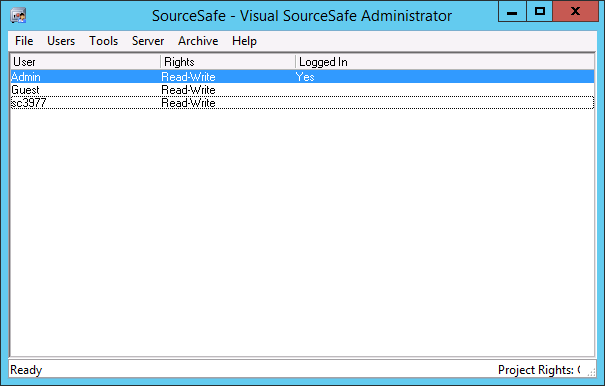Select the Guest user row
This screenshot has width=605, height=386.
tap(302, 90)
